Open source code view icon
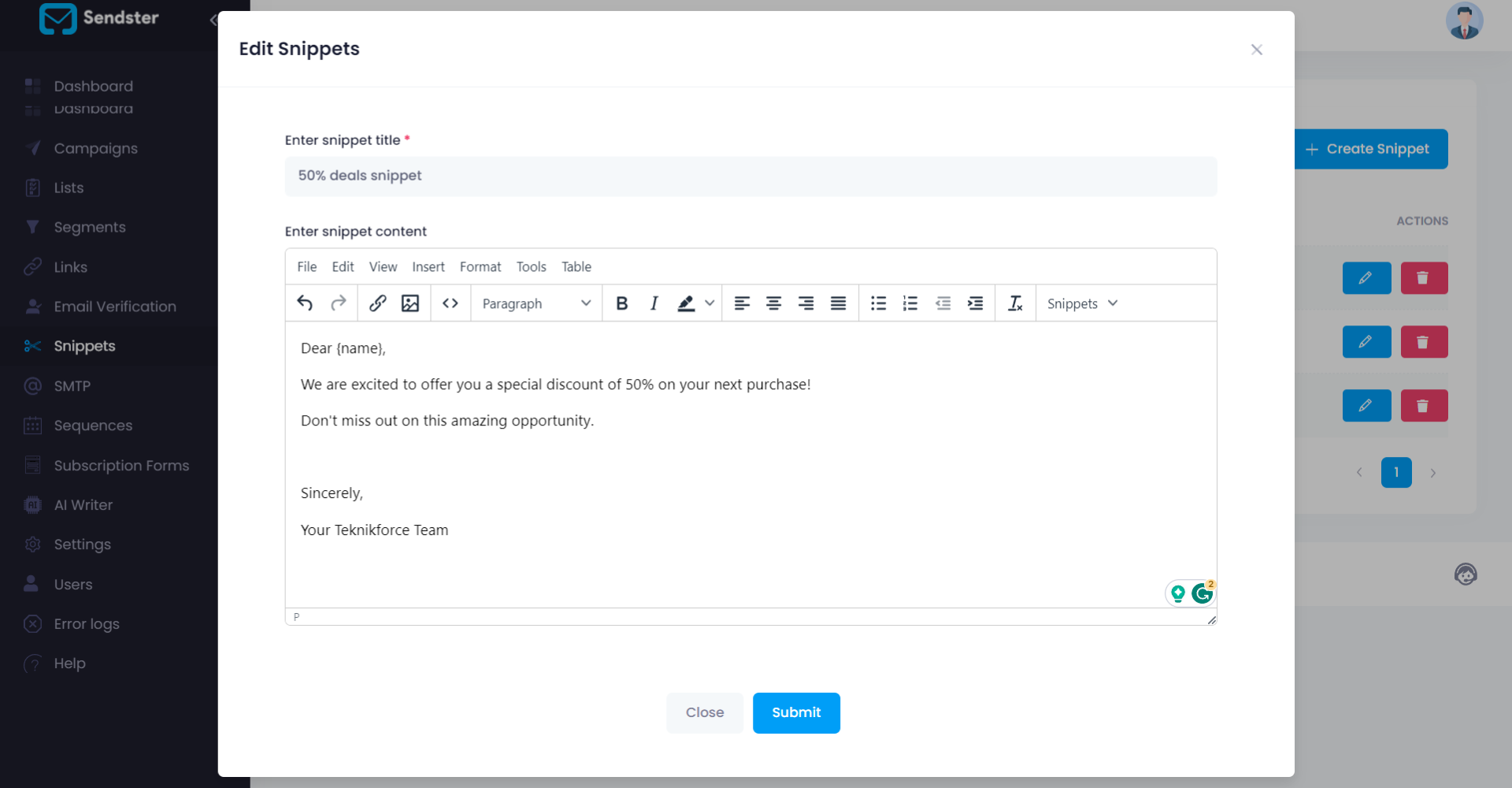This screenshot has height=788, width=1512. tap(450, 303)
